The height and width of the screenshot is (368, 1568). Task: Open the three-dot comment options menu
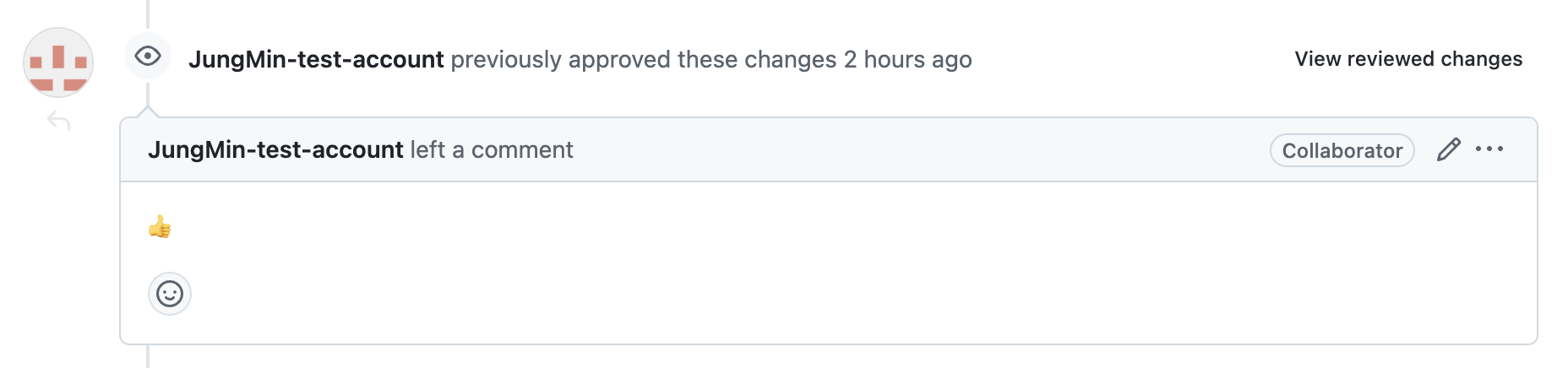(1489, 149)
